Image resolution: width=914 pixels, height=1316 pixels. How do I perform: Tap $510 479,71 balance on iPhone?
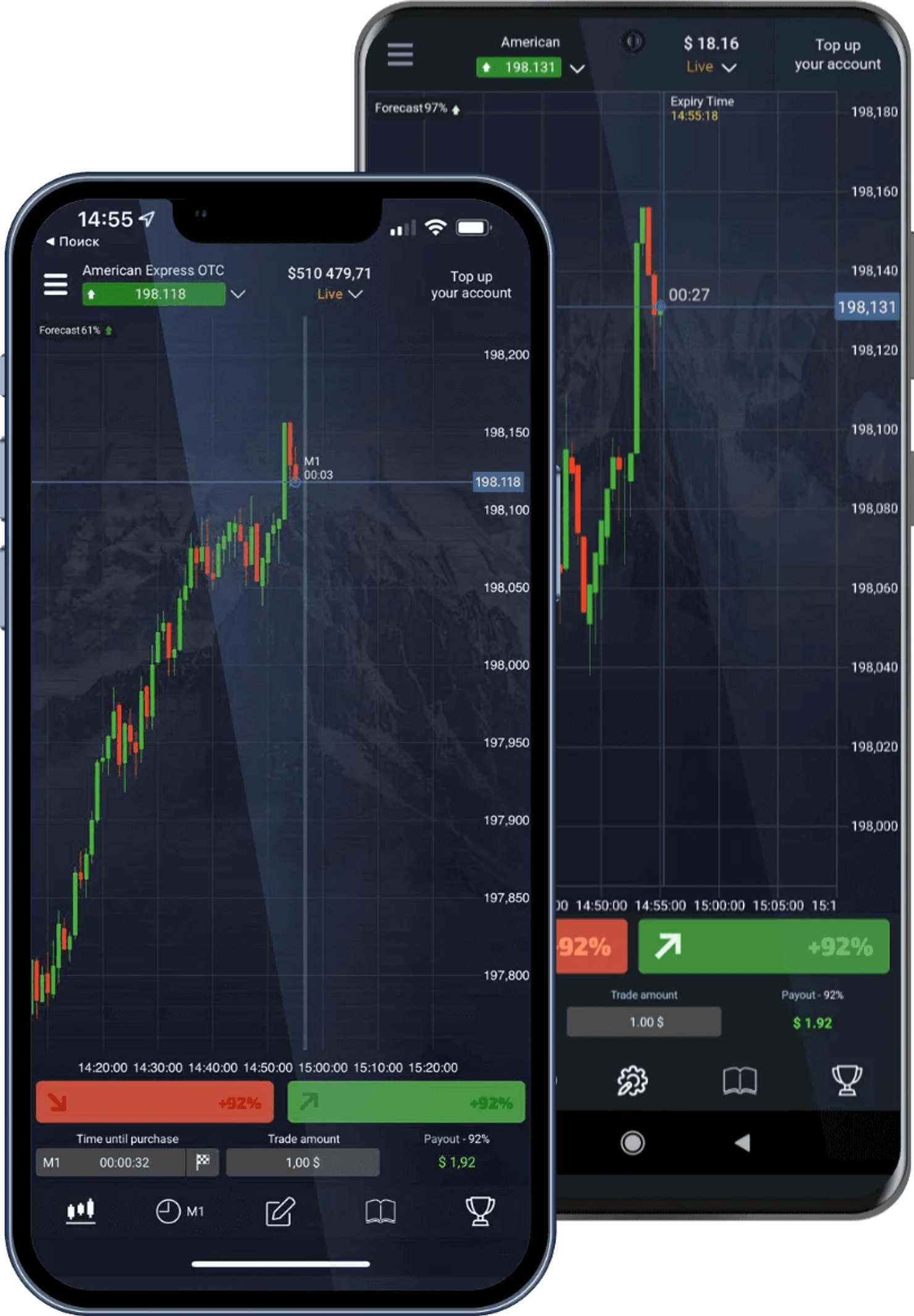pos(329,273)
